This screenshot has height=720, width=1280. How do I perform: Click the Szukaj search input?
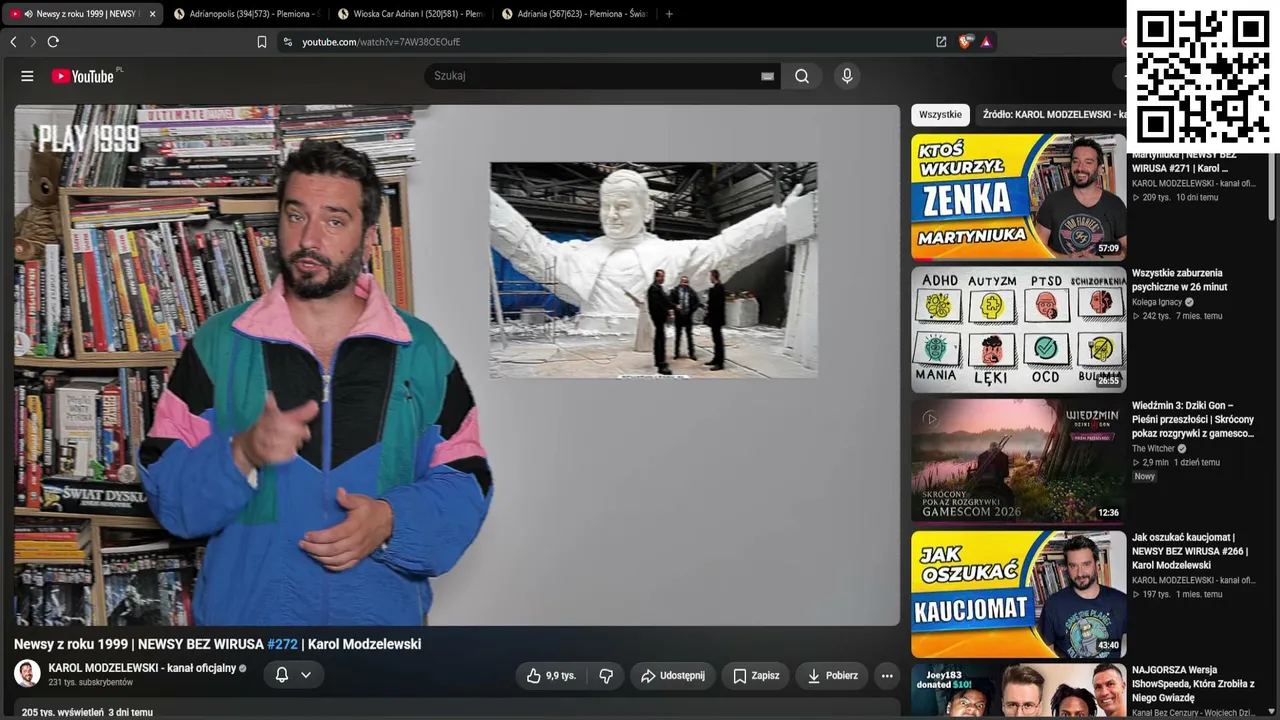point(596,76)
